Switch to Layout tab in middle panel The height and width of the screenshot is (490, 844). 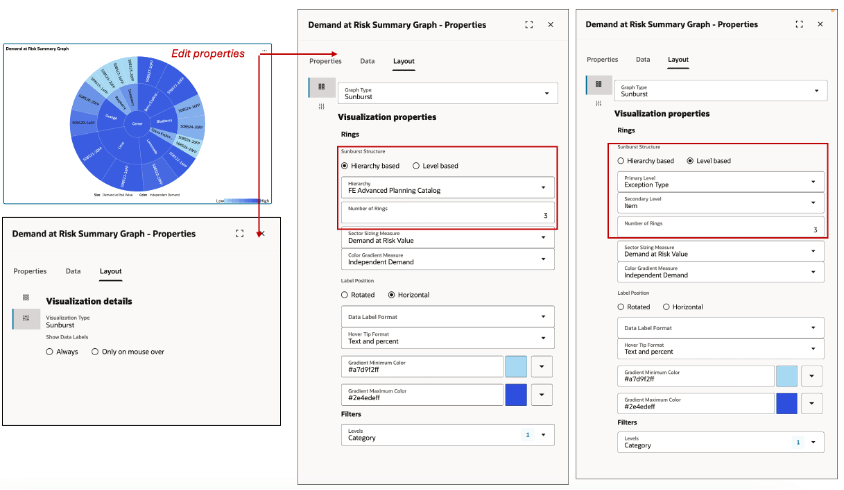click(x=404, y=61)
